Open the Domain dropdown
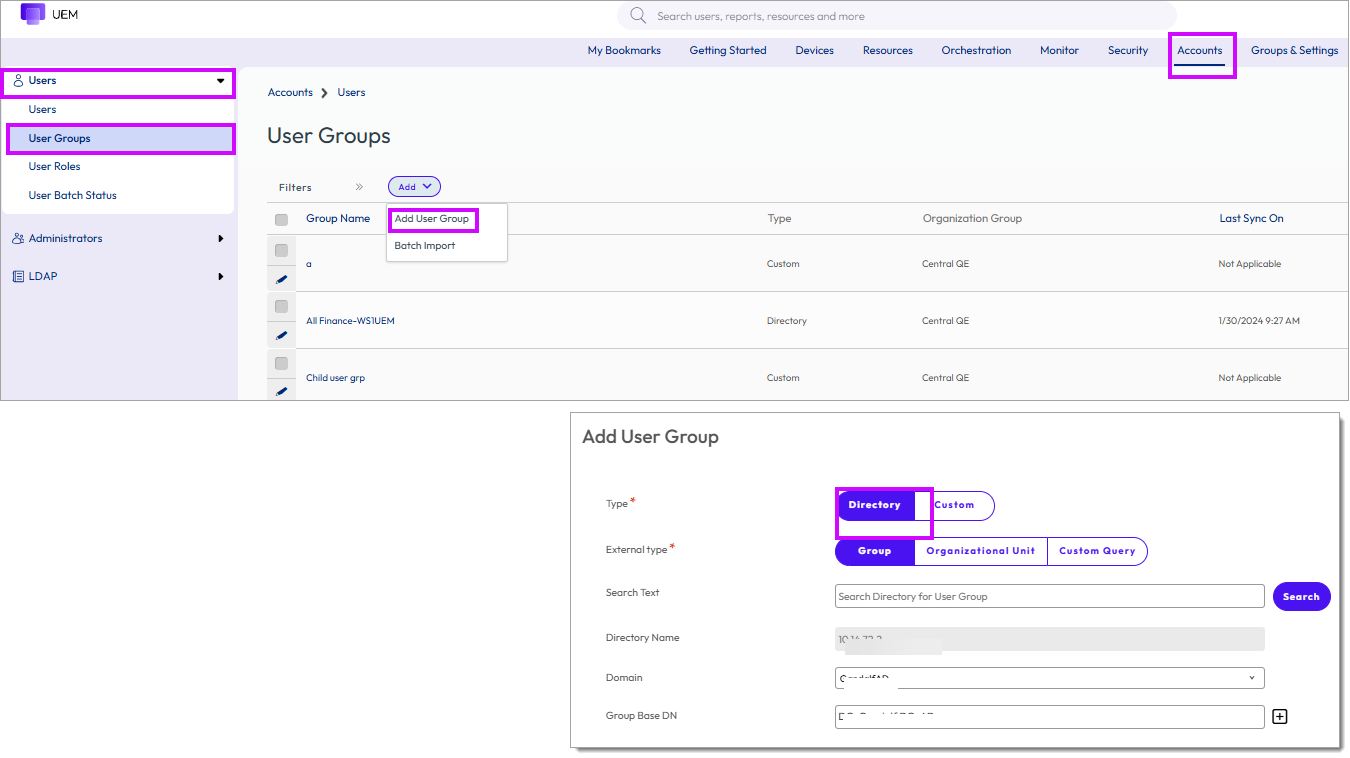The image size is (1350, 758). click(1049, 678)
